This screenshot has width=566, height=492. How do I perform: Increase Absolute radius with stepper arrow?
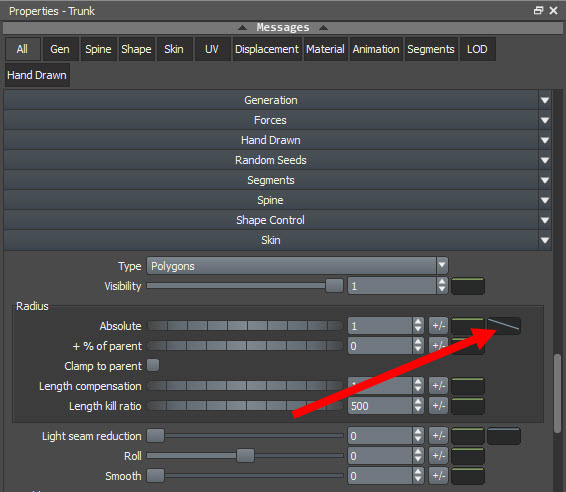[x=418, y=322]
